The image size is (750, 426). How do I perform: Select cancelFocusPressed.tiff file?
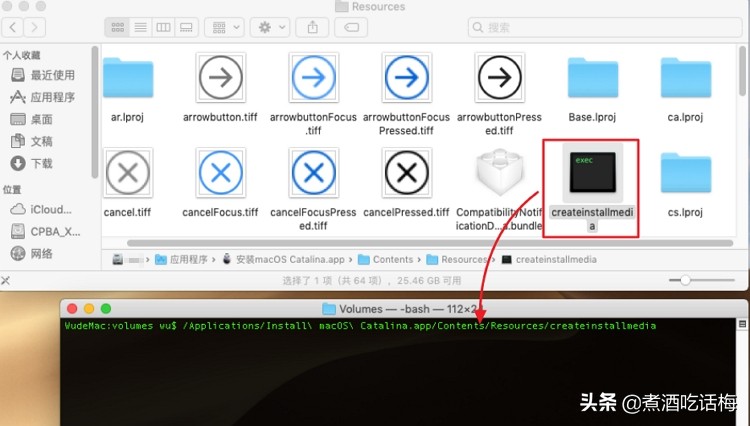click(313, 173)
